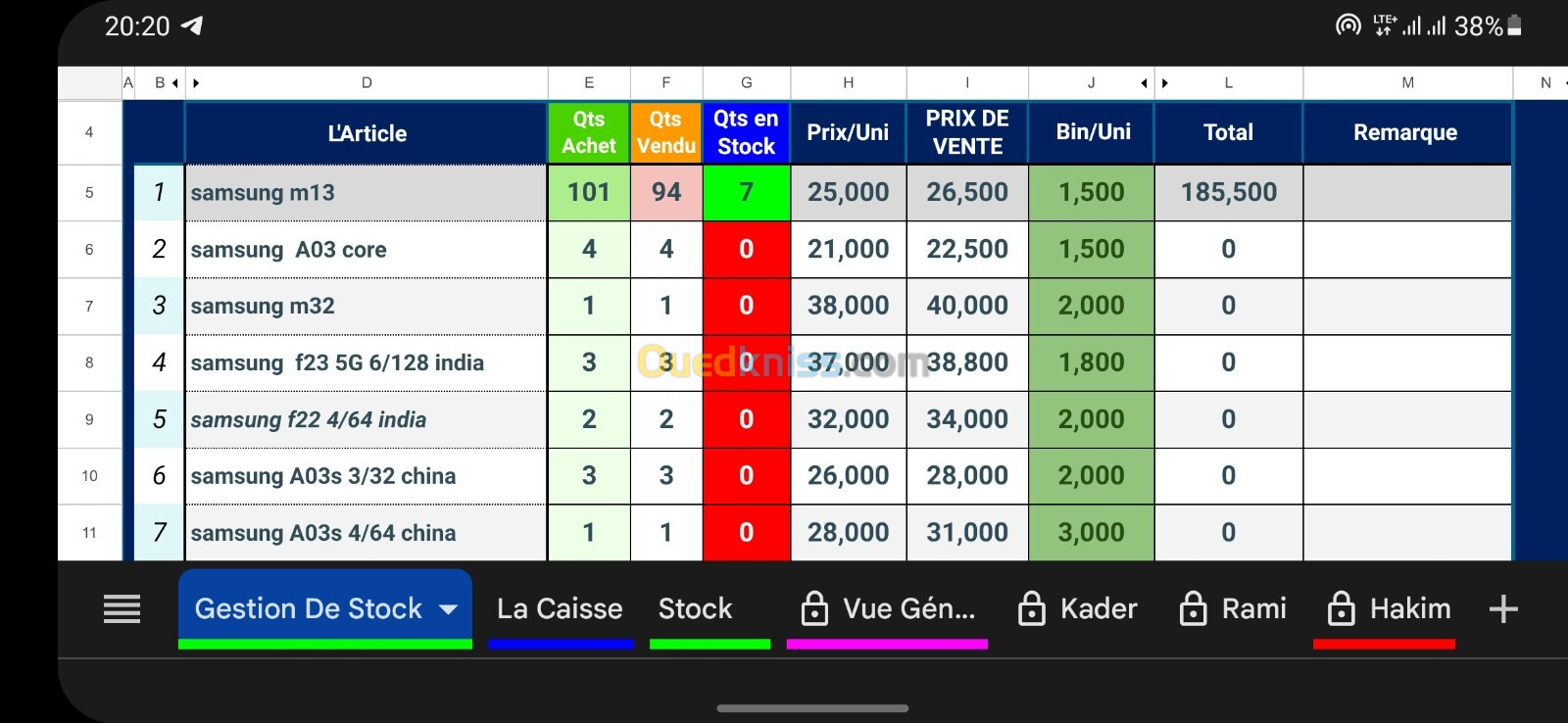Switch to Stock sheet tab
This screenshot has height=723, width=1568.
[695, 608]
